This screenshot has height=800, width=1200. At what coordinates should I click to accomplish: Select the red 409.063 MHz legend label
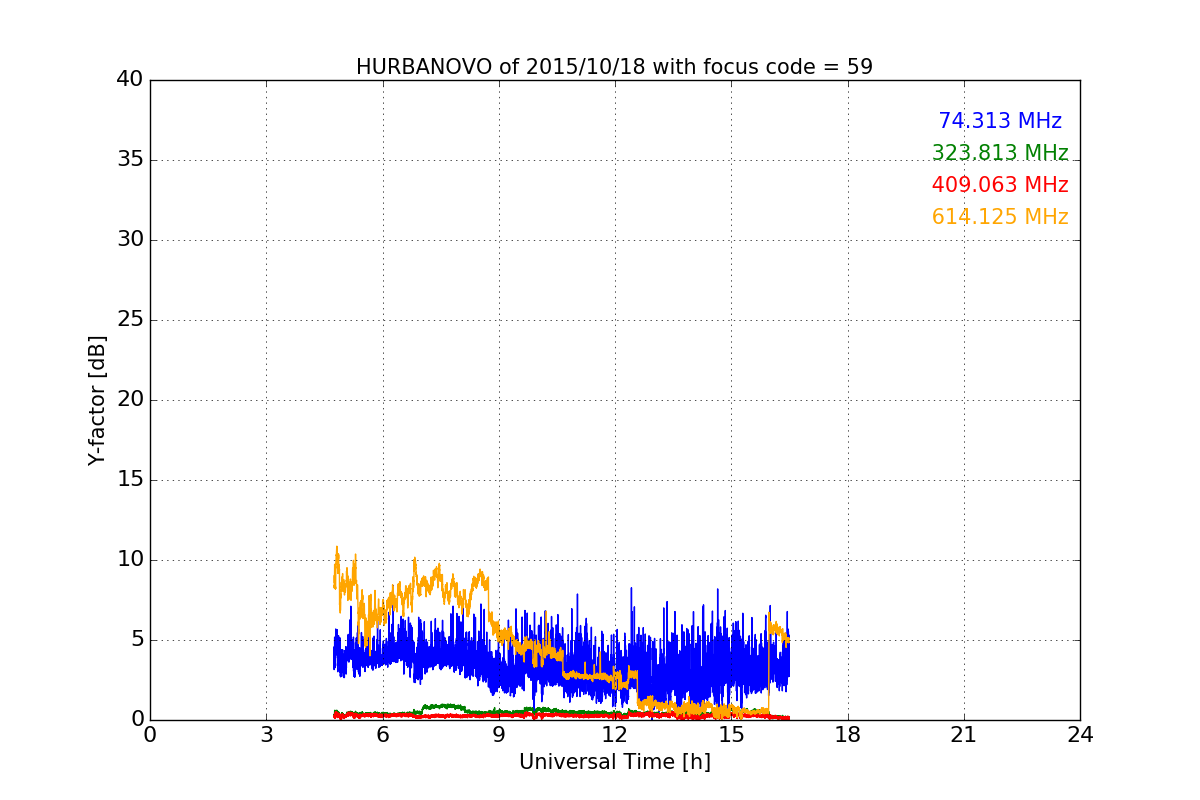pos(1000,185)
